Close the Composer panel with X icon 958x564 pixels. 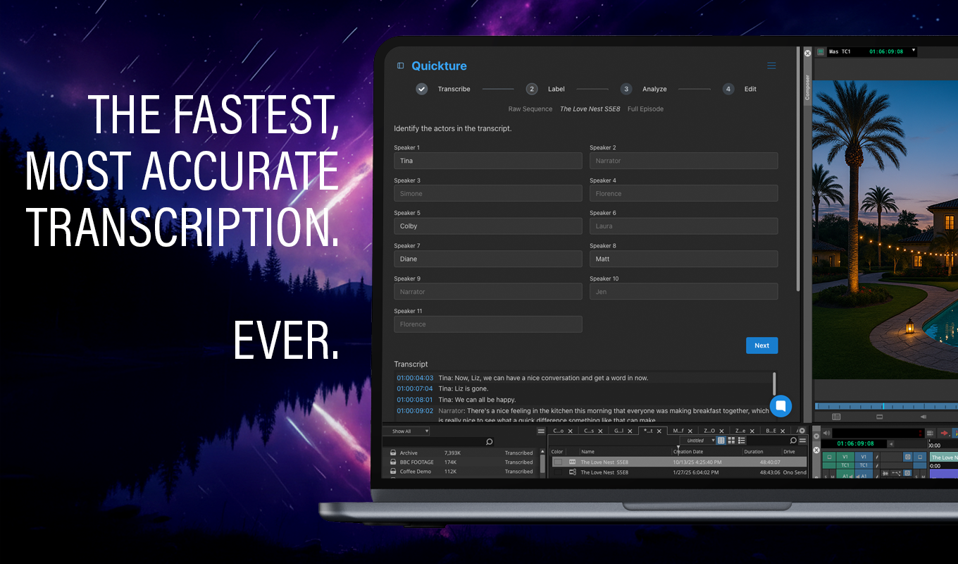point(808,53)
